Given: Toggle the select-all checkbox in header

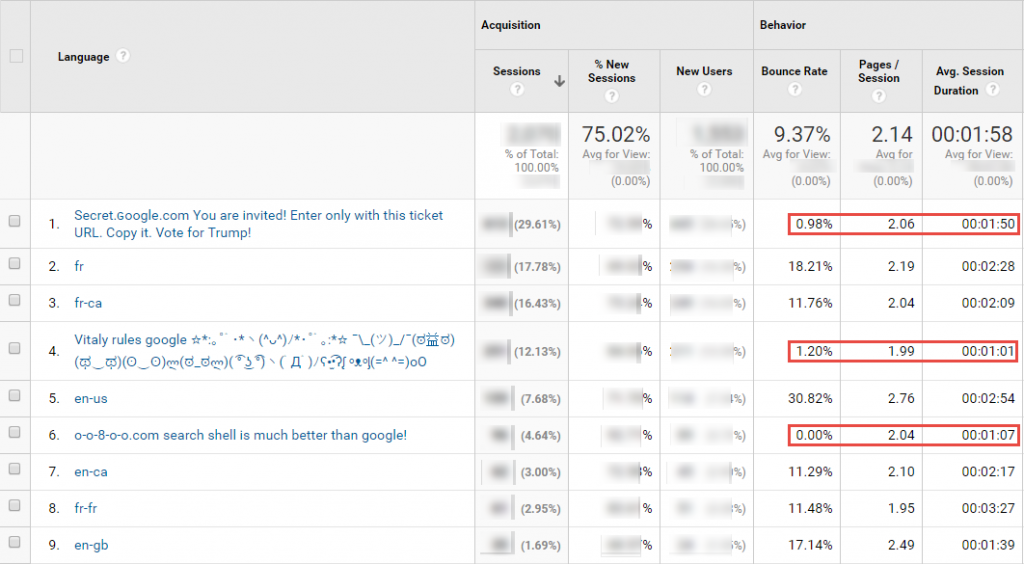Looking at the screenshot, I should [15, 56].
